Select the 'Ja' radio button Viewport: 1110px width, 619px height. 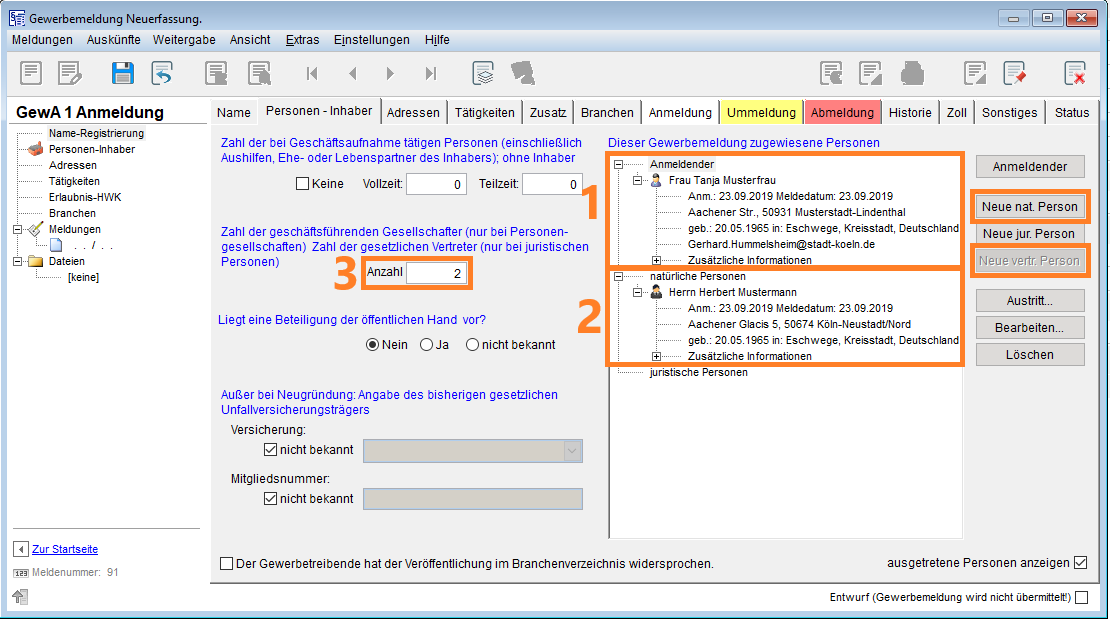pyautogui.click(x=427, y=345)
